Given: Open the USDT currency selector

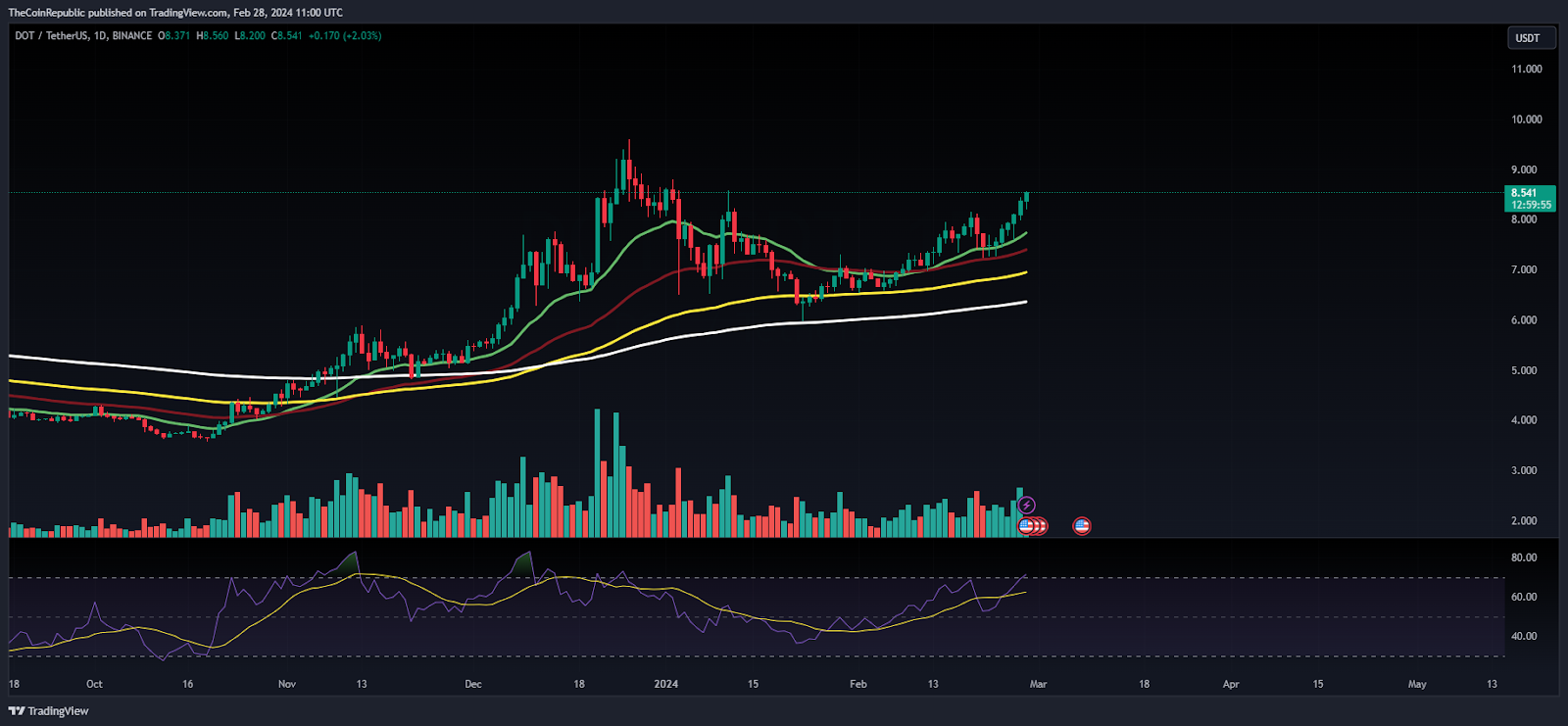Looking at the screenshot, I should (x=1531, y=38).
